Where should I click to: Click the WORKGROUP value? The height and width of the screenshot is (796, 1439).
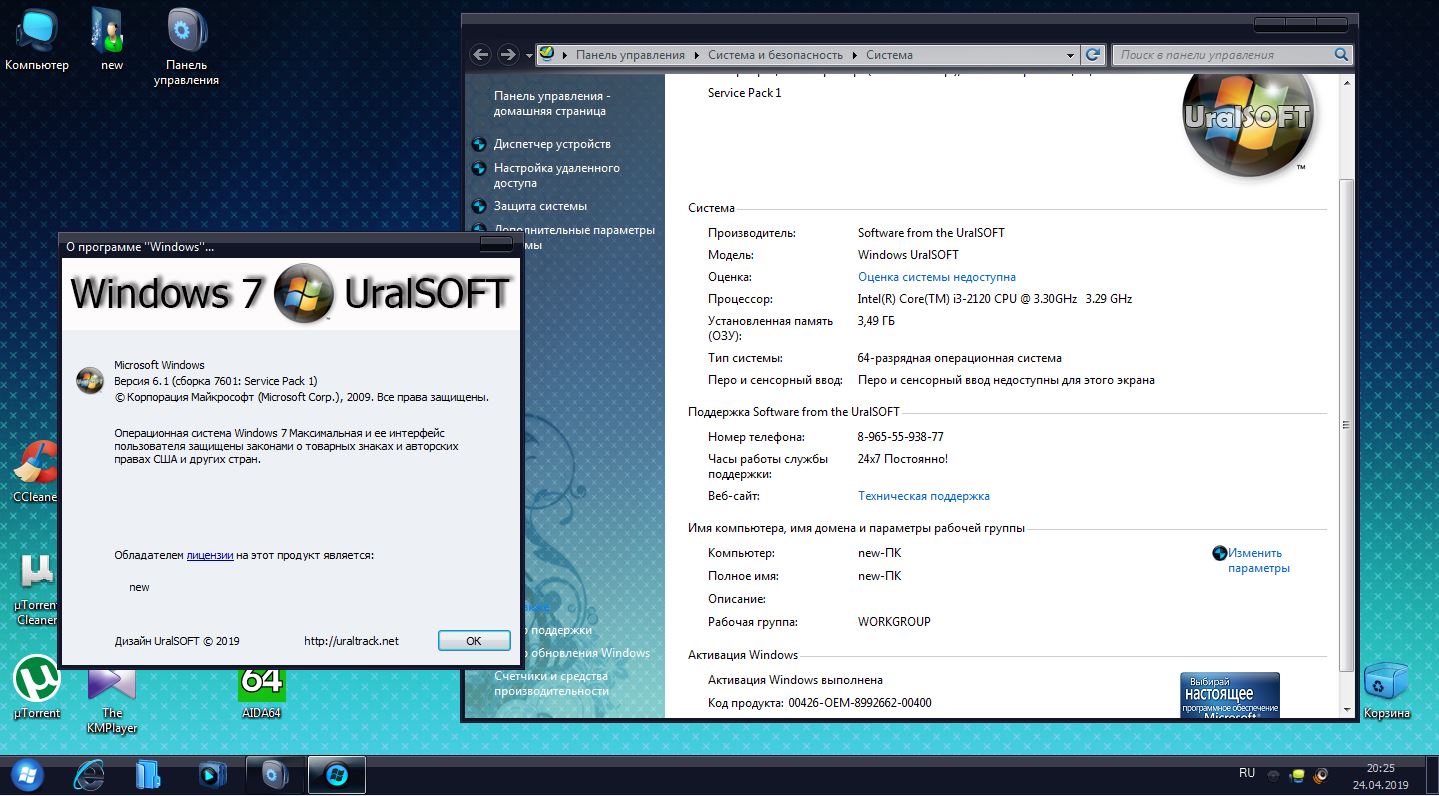(894, 622)
